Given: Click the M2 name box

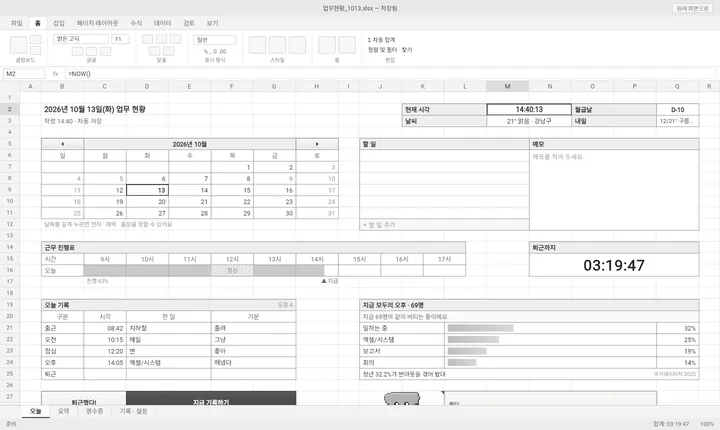Looking at the screenshot, I should 24,74.
